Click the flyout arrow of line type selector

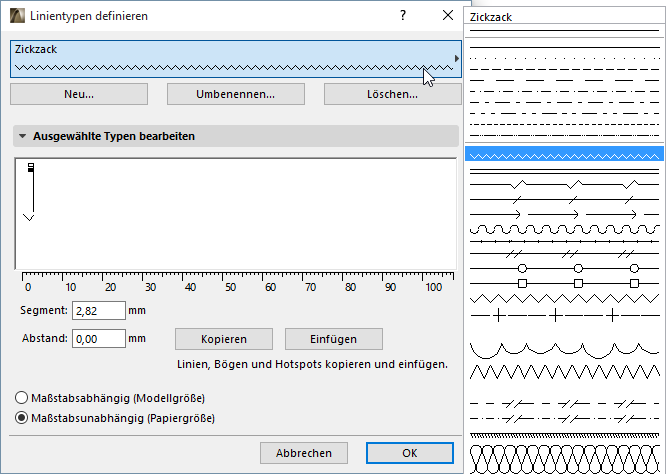tap(457, 59)
